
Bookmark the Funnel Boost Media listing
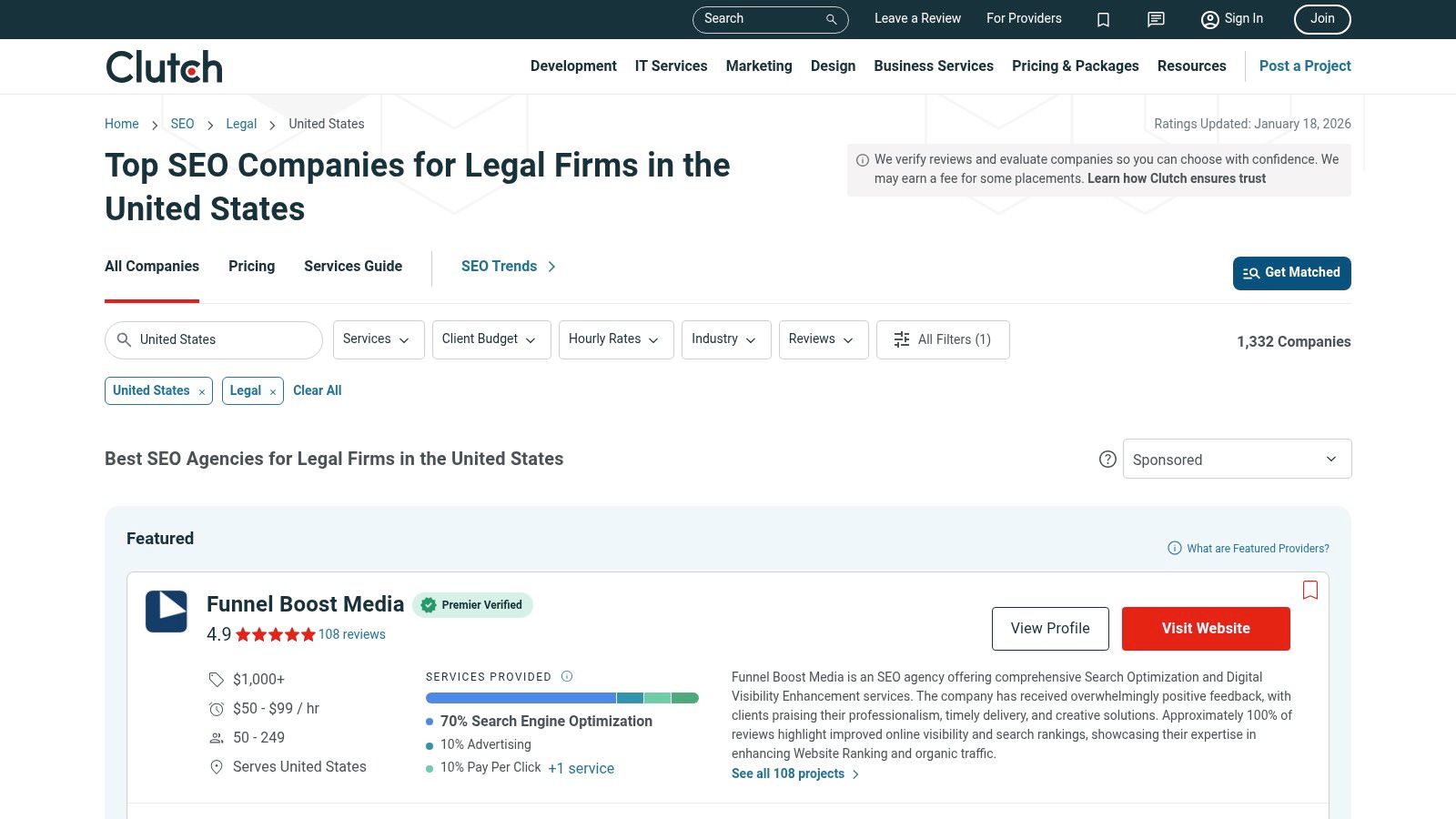pos(1310,590)
